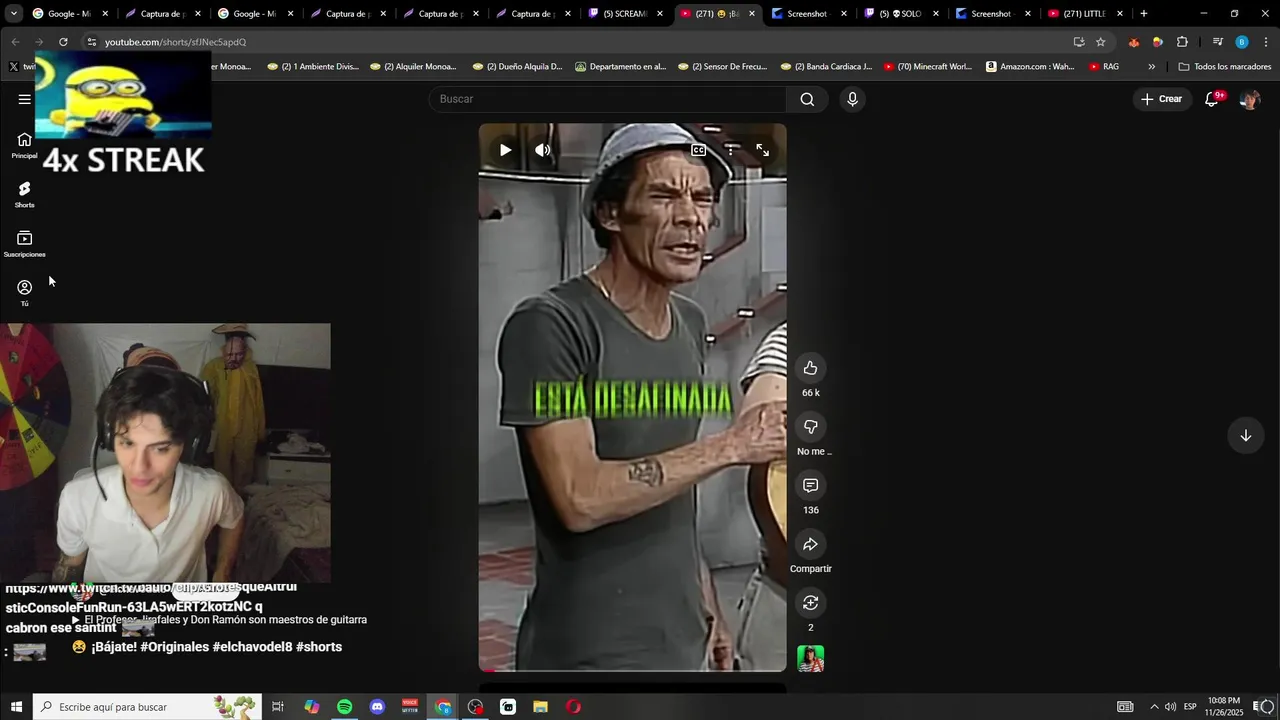Viewport: 1280px width, 720px height.
Task: Open the 136 comments panel
Action: pos(810,486)
